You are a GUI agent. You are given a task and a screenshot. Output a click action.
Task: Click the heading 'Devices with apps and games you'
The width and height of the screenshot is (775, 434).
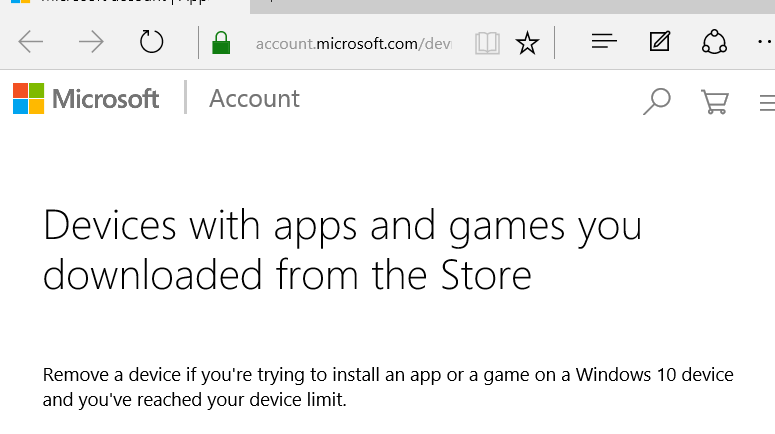(x=342, y=226)
